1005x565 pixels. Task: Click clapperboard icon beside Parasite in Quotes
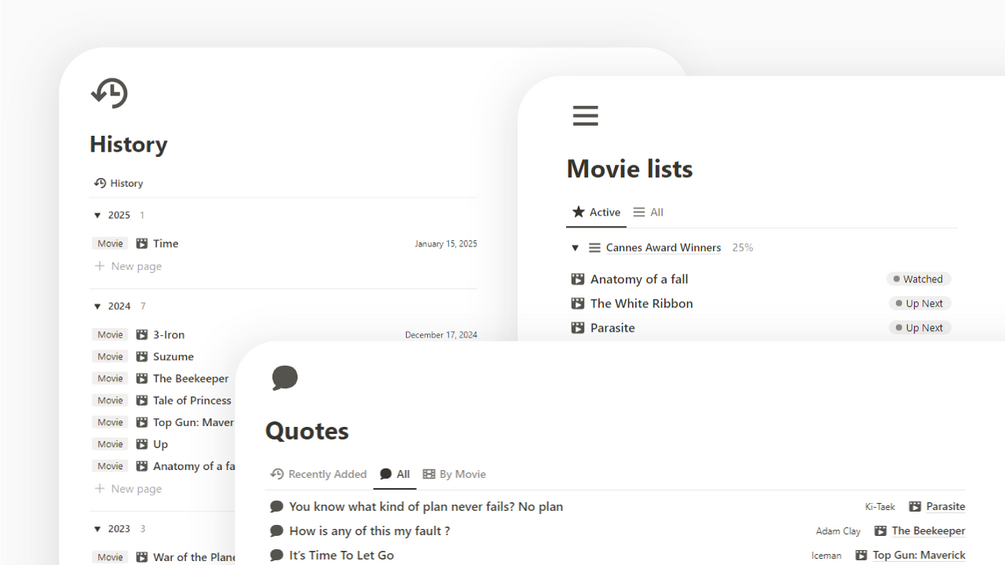pyautogui.click(x=915, y=506)
